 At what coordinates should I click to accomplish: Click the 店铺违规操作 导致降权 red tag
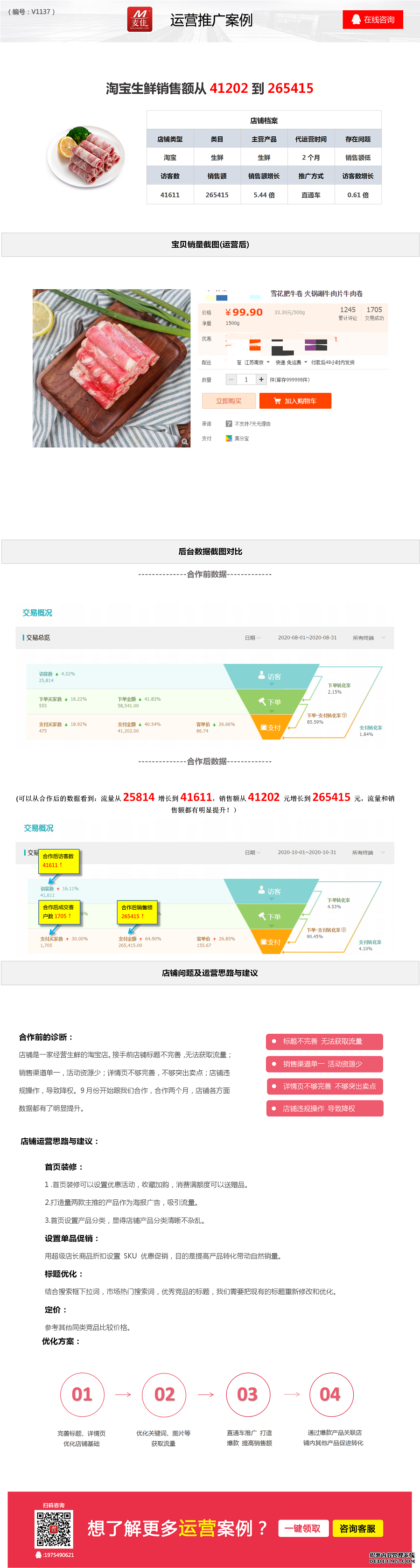click(324, 1108)
